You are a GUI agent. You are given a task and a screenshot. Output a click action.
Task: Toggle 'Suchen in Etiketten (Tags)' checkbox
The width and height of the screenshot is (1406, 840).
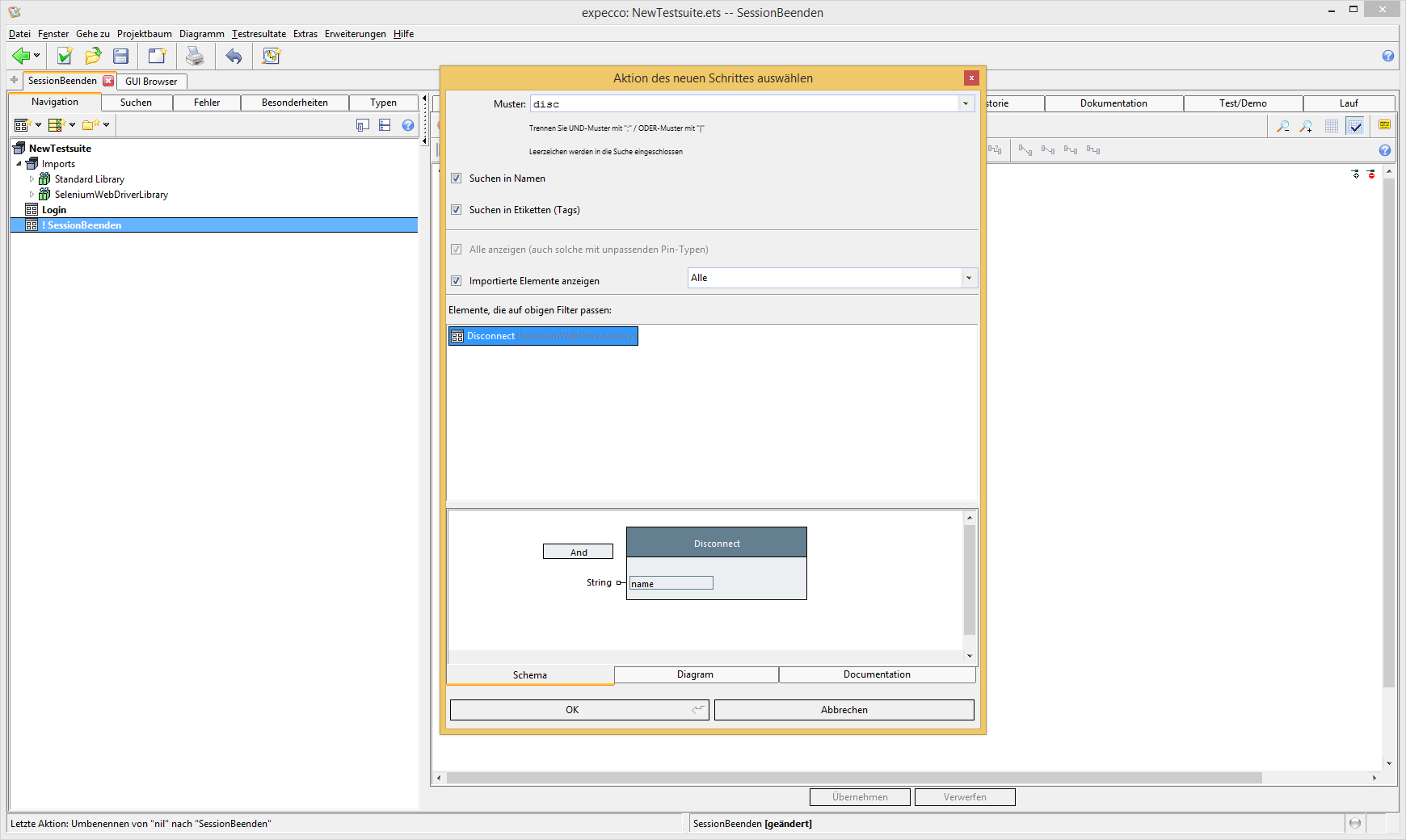pos(457,210)
